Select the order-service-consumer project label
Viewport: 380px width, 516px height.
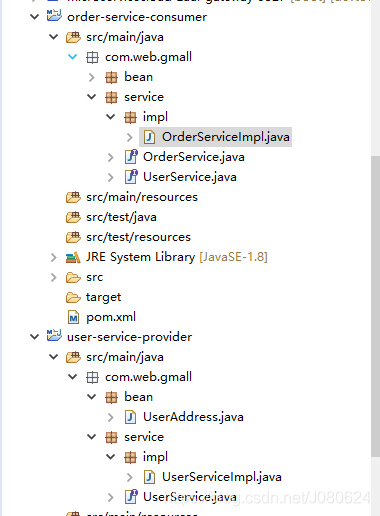point(137,17)
